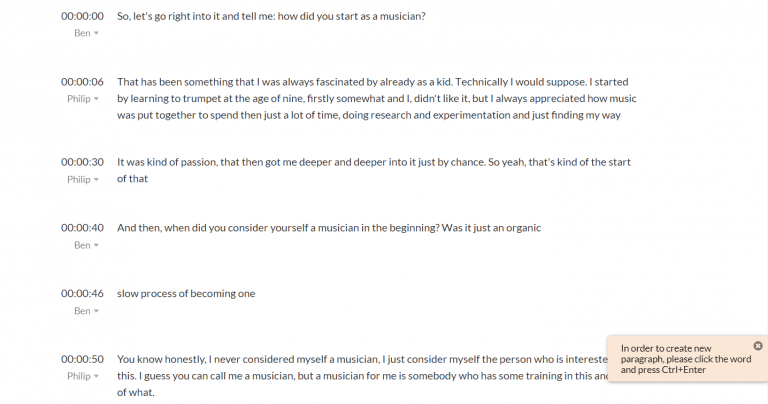768x404 pixels.
Task: Change speaker Ben at 00:00:40
Action: point(86,245)
